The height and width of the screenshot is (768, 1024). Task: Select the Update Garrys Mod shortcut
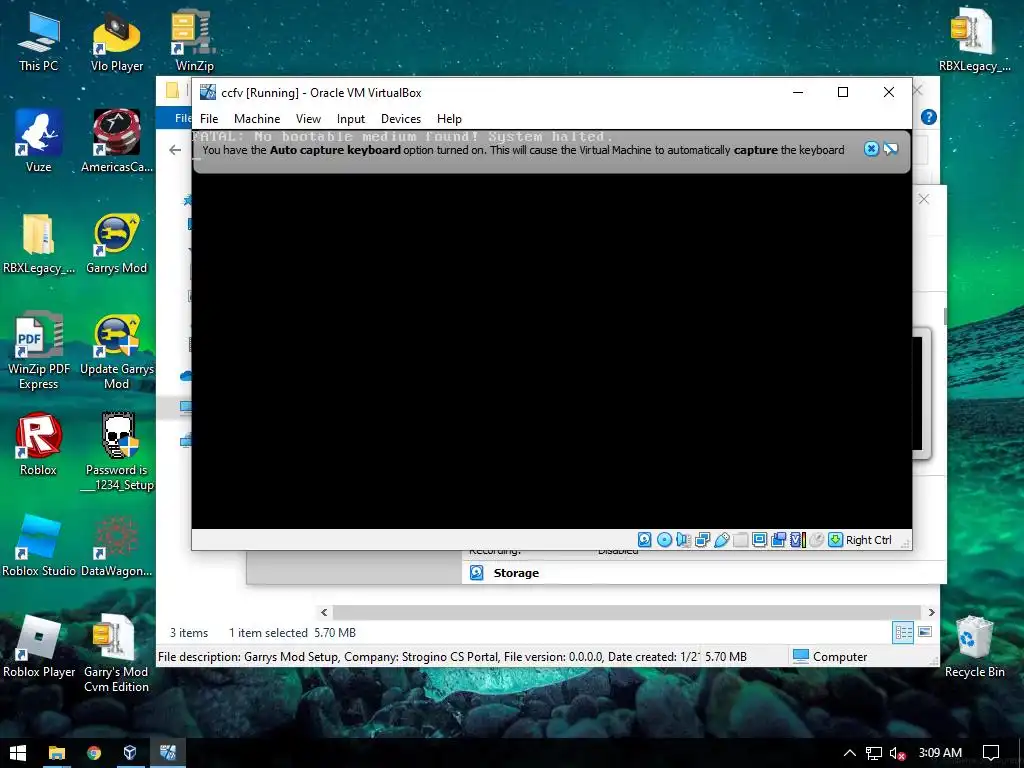117,351
